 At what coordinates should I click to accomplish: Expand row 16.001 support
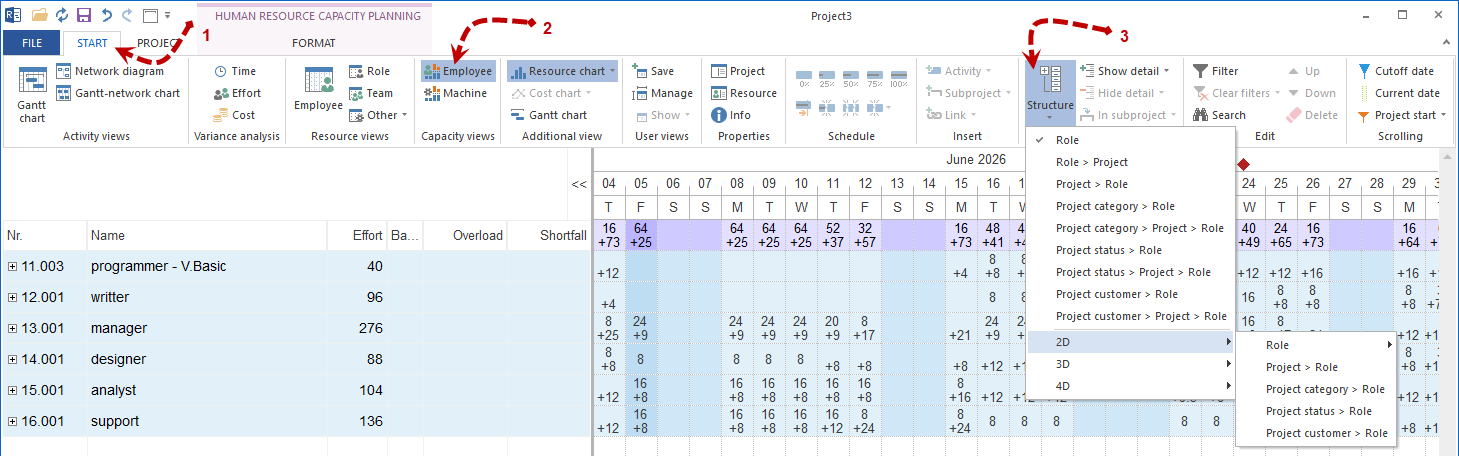[x=12, y=421]
